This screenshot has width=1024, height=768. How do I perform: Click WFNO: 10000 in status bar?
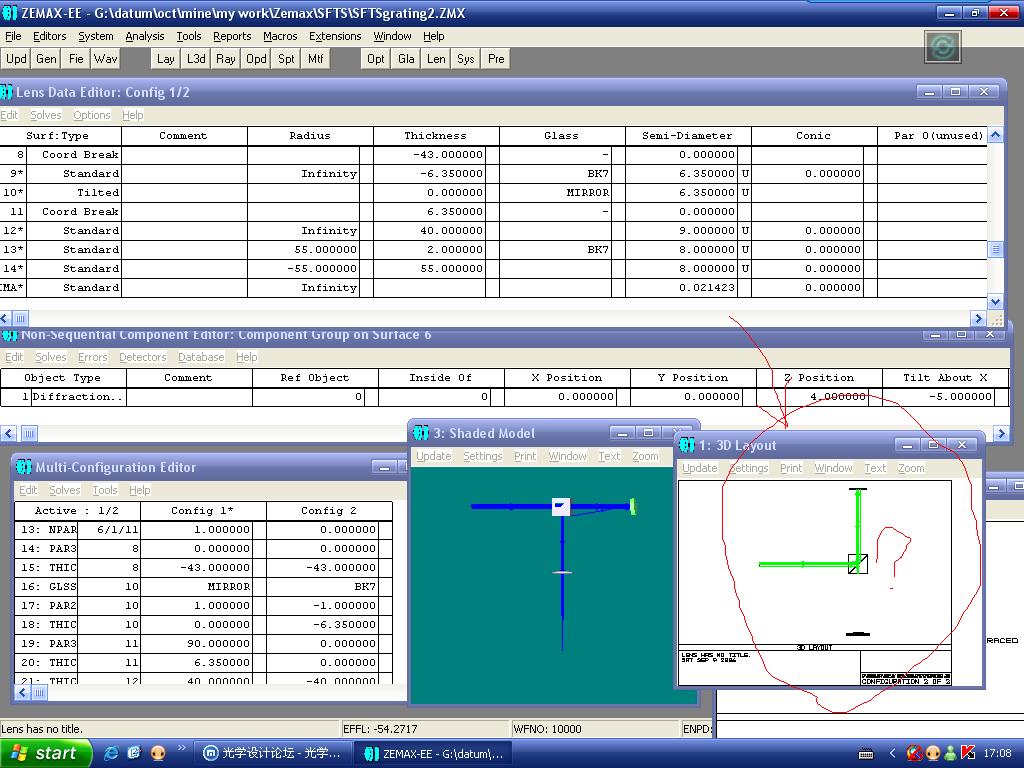coord(547,729)
